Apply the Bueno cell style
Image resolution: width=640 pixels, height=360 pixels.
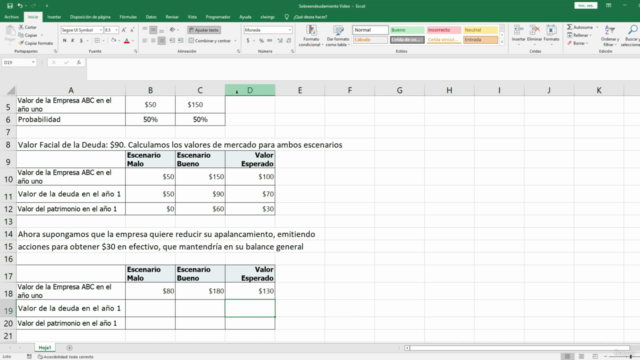pos(407,30)
